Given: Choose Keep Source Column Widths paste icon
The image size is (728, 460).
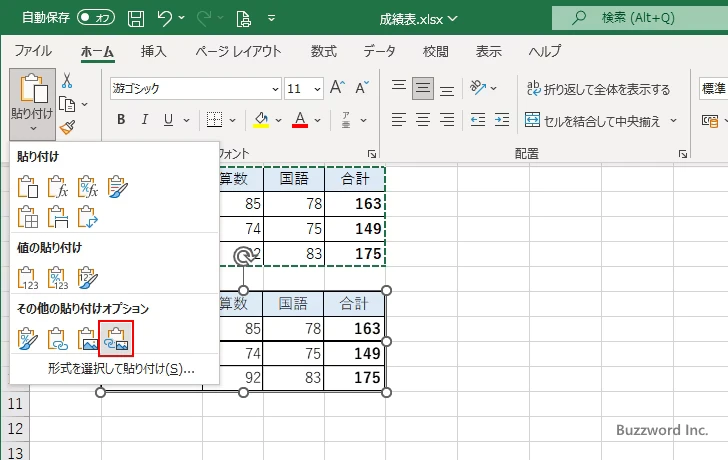Looking at the screenshot, I should [58, 217].
